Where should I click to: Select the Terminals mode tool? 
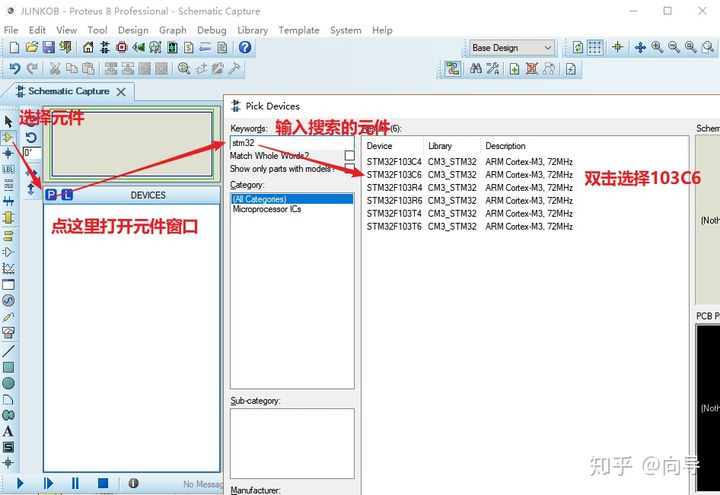click(8, 236)
